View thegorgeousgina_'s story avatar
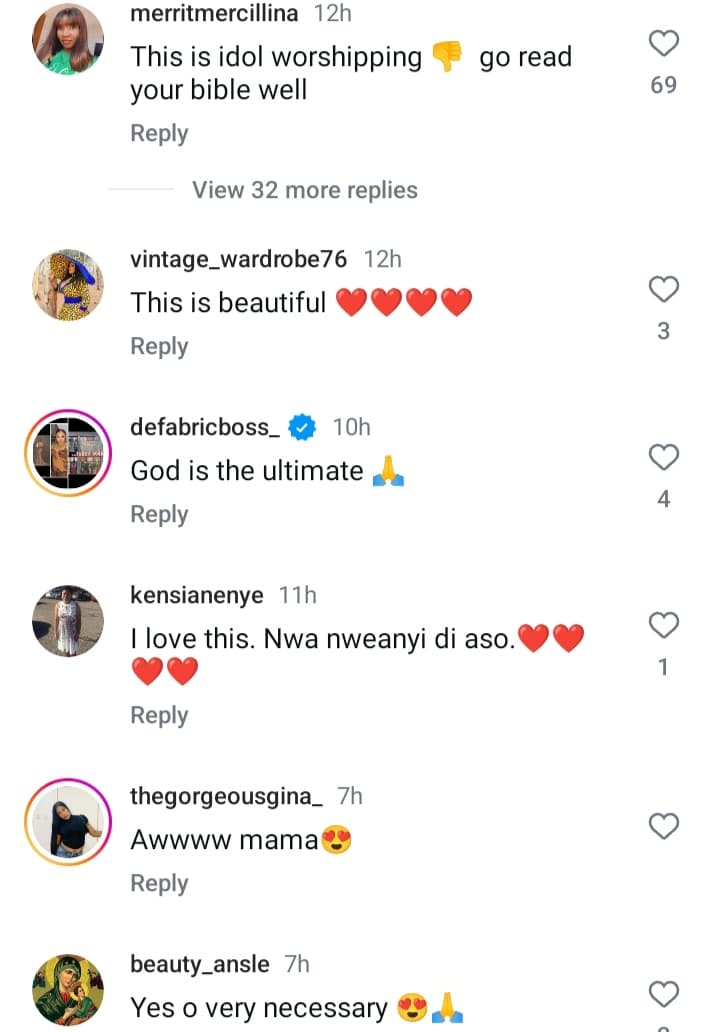 click(68, 822)
